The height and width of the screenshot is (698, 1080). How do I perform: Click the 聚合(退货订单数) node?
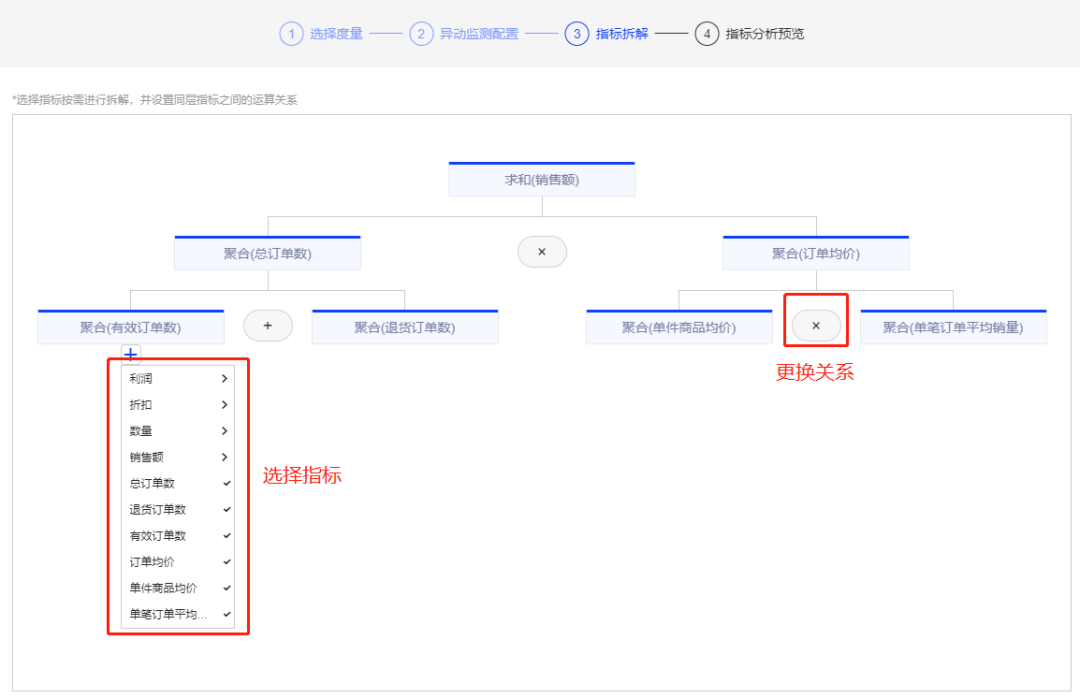[x=405, y=327]
